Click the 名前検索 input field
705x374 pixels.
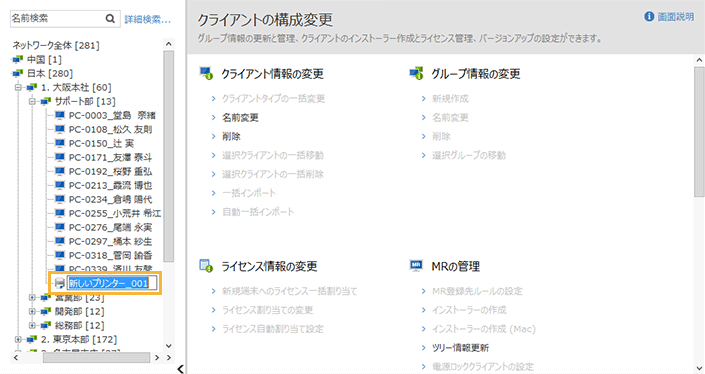click(58, 18)
